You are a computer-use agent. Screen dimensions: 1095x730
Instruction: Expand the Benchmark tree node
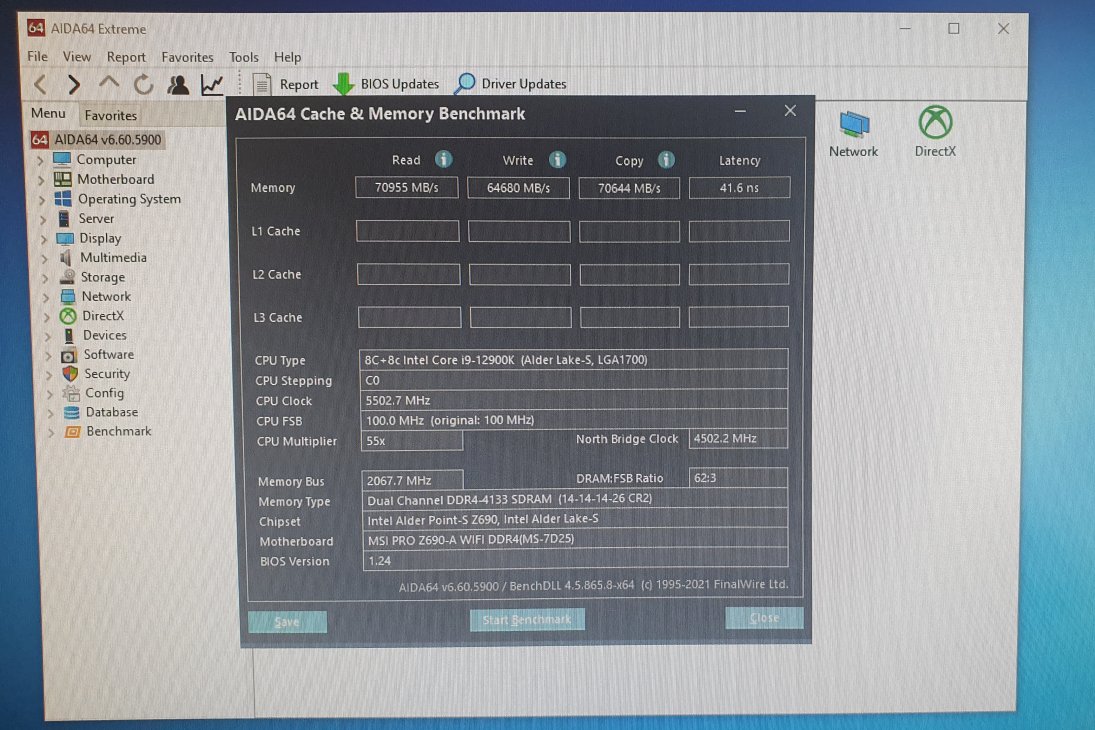(x=50, y=432)
